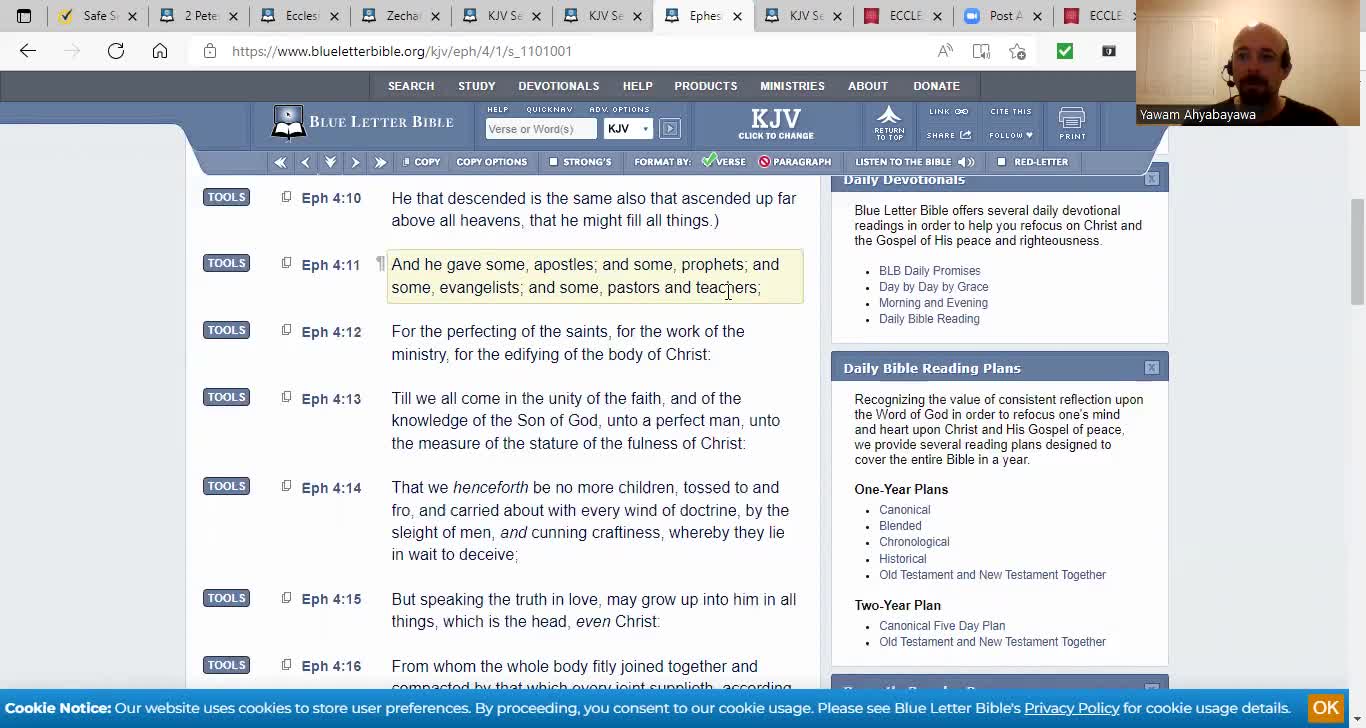Image resolution: width=1366 pixels, height=728 pixels.
Task: Open Canonical Five Day Plan link
Action: coord(942,626)
